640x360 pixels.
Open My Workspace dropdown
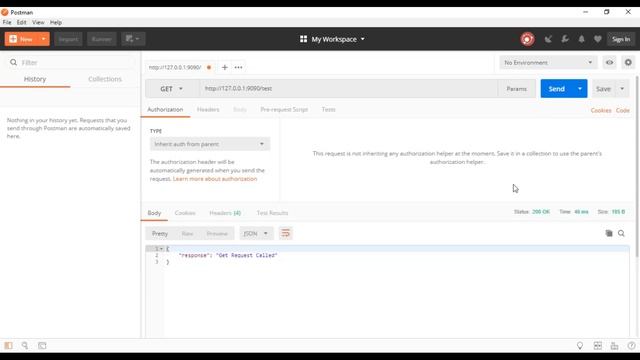tap(332, 39)
